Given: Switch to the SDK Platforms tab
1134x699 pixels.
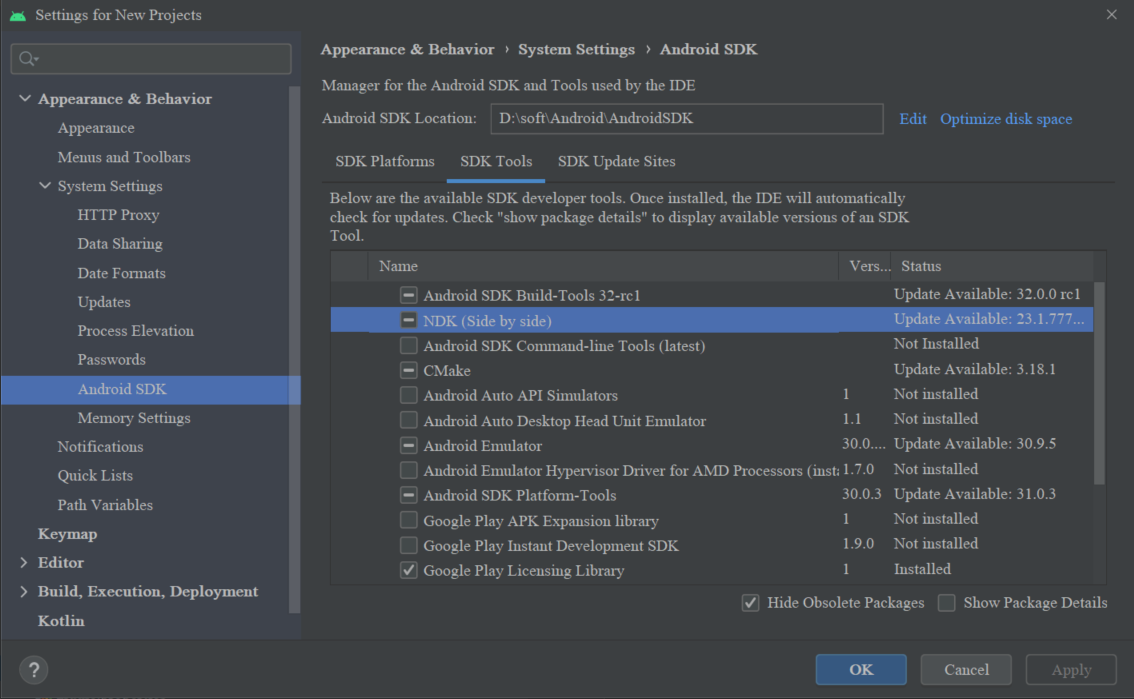Looking at the screenshot, I should pos(385,161).
